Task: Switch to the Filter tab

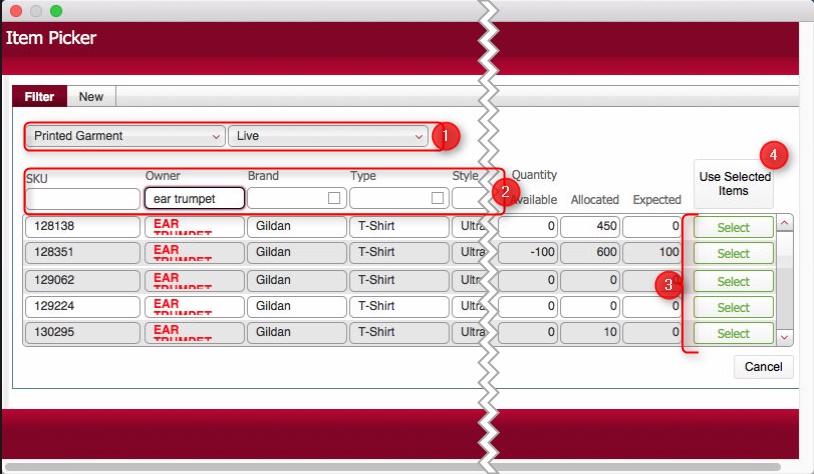Action: [x=39, y=97]
